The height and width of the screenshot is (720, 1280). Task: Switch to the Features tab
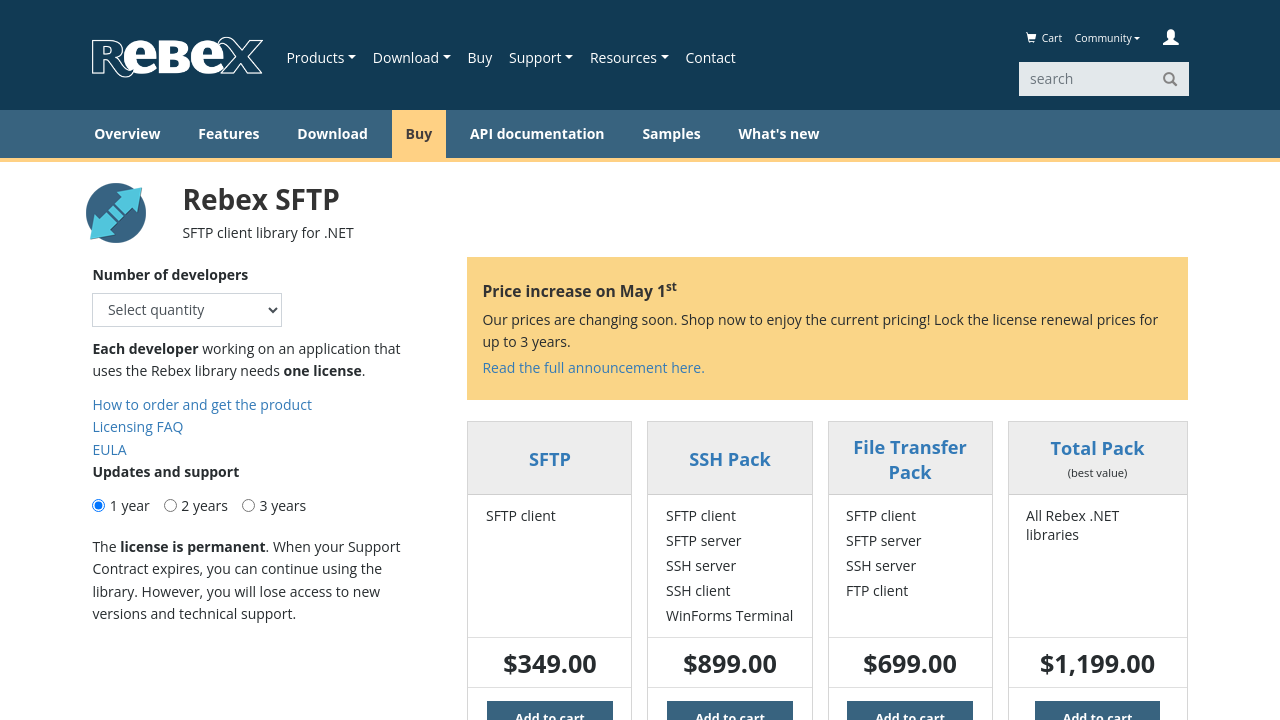pyautogui.click(x=228, y=134)
